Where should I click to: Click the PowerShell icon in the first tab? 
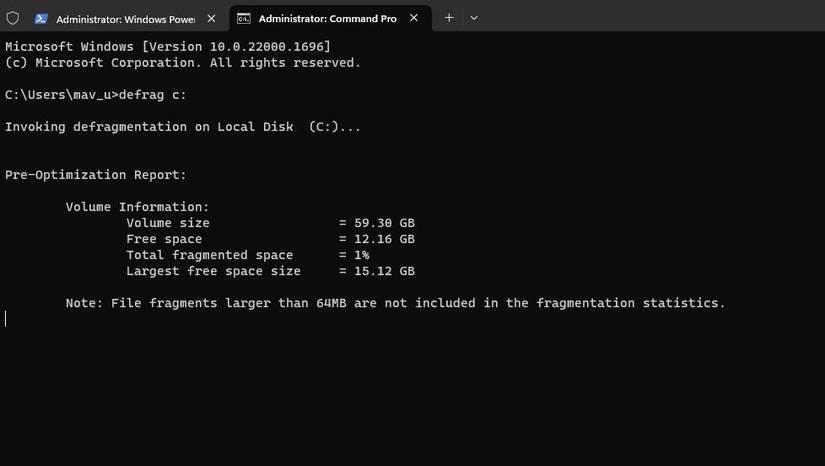[x=41, y=18]
